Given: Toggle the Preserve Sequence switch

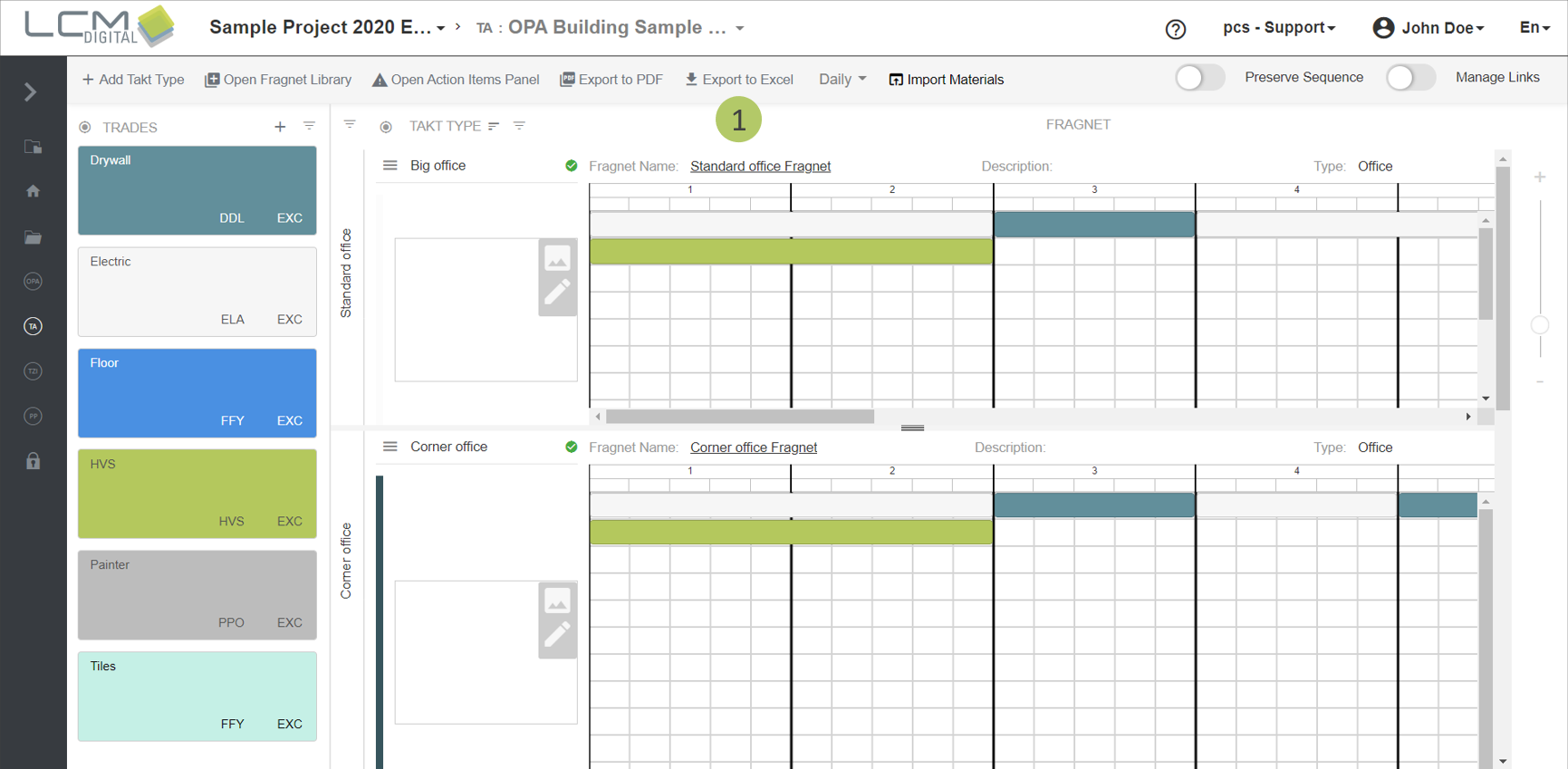Looking at the screenshot, I should (x=1199, y=78).
